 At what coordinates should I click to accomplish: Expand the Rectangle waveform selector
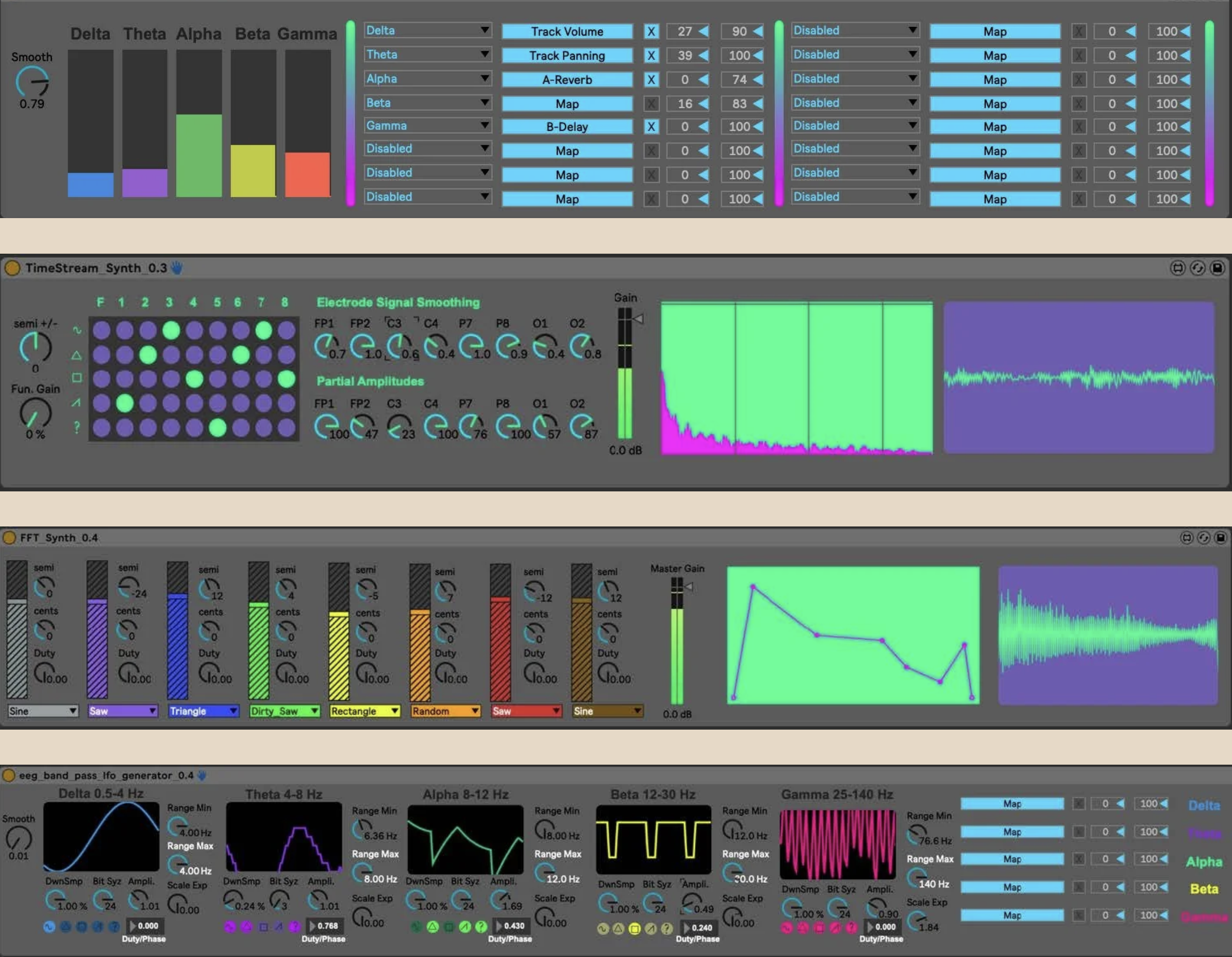(364, 711)
